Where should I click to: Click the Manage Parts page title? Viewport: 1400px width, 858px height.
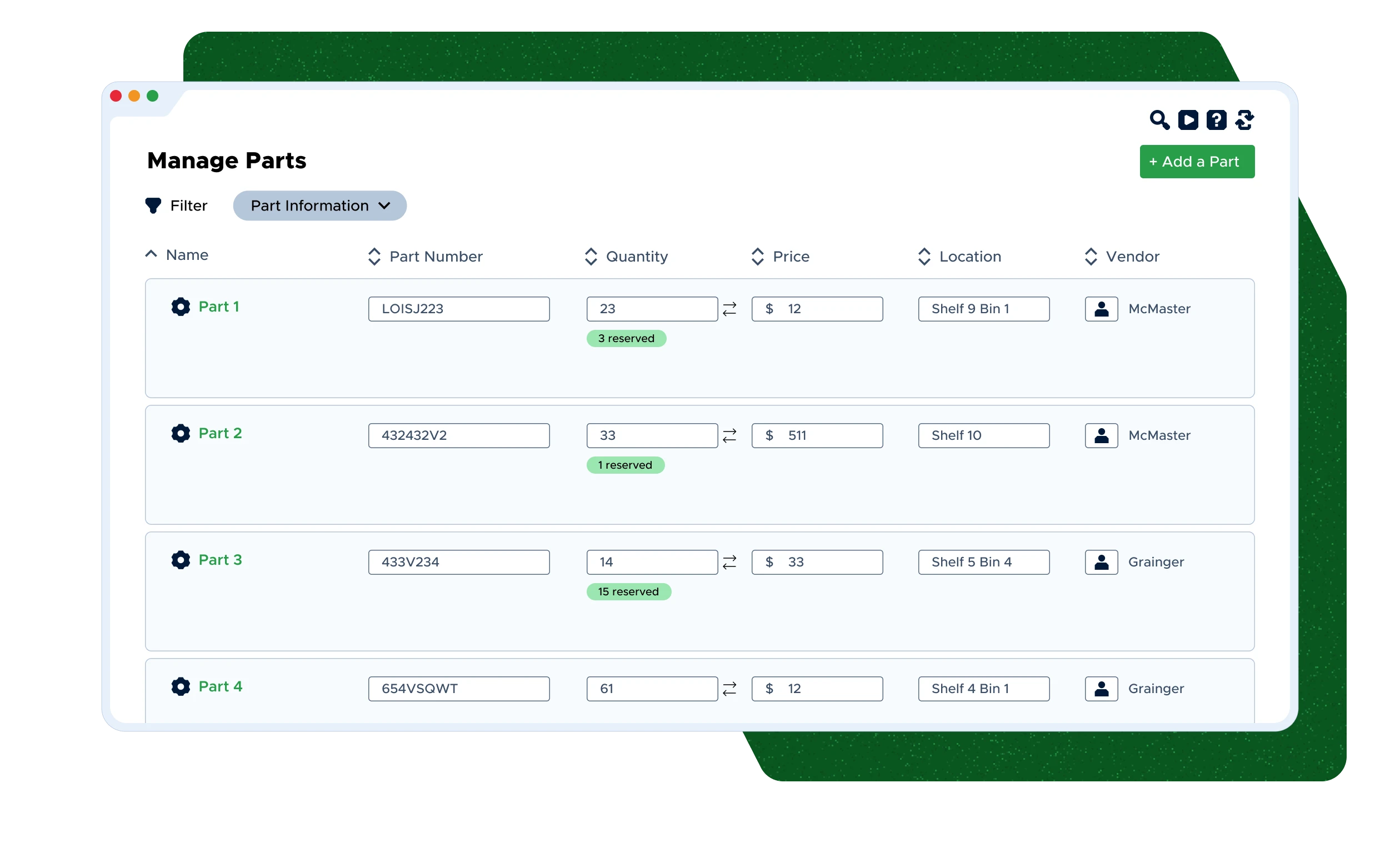pos(226,160)
